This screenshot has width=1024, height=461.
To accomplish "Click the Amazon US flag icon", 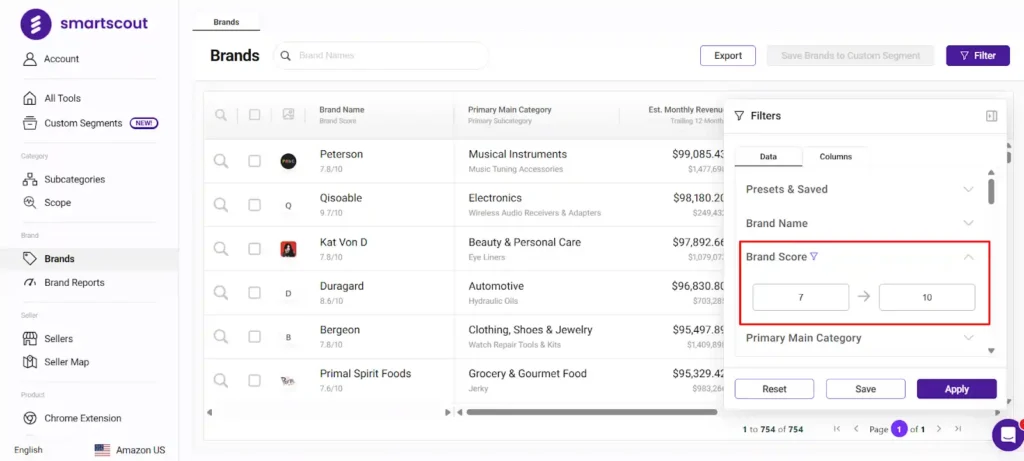I will 103,450.
